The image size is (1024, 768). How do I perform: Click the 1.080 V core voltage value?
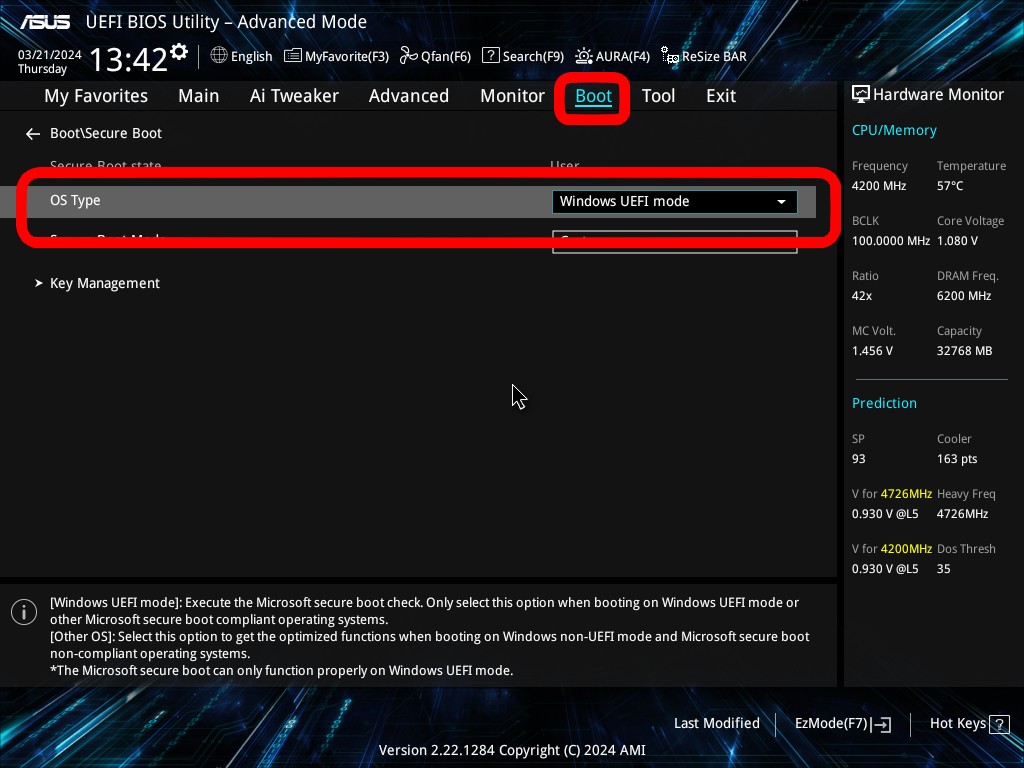[957, 241]
